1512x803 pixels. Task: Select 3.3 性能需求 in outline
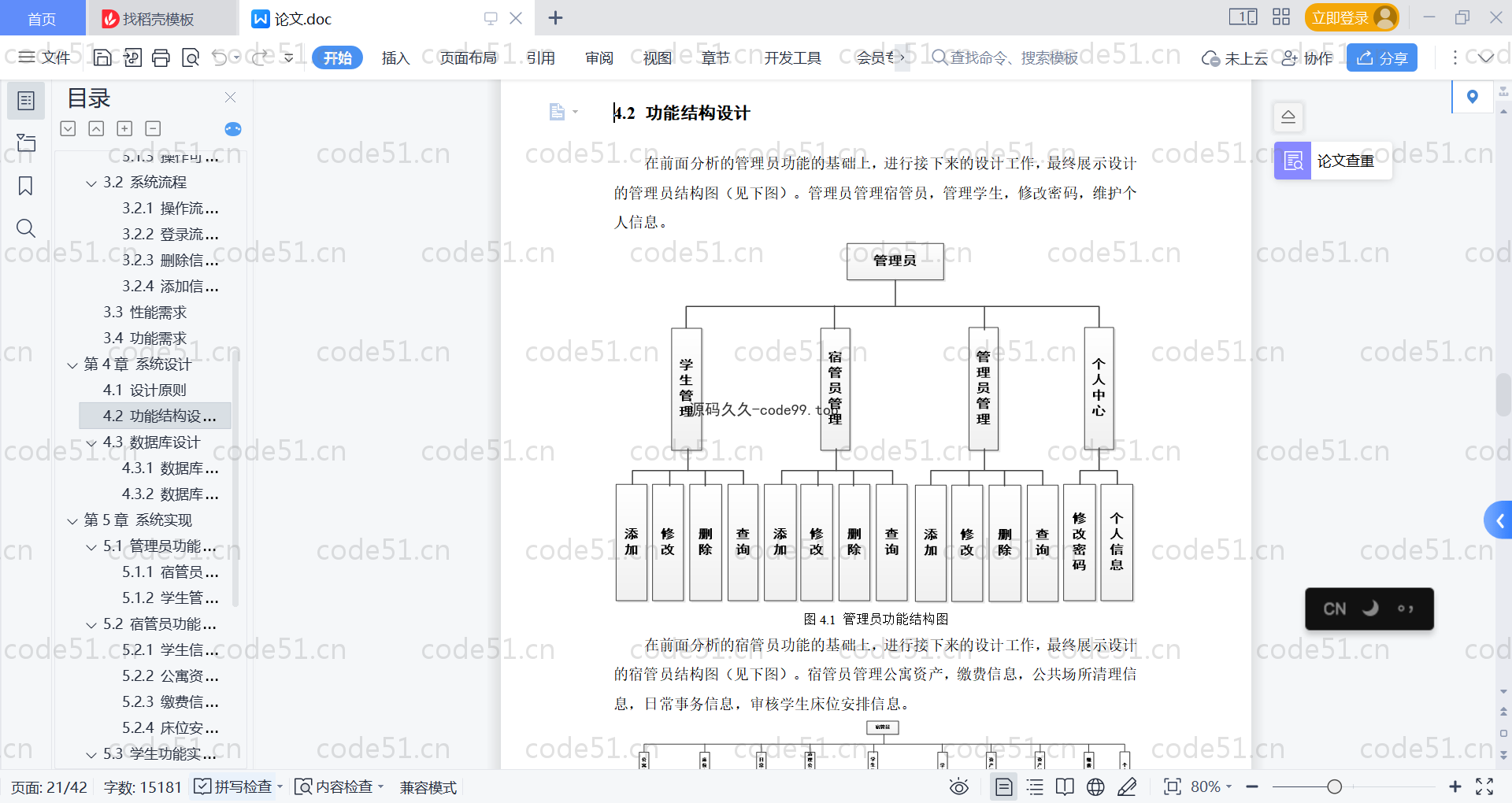145,313
